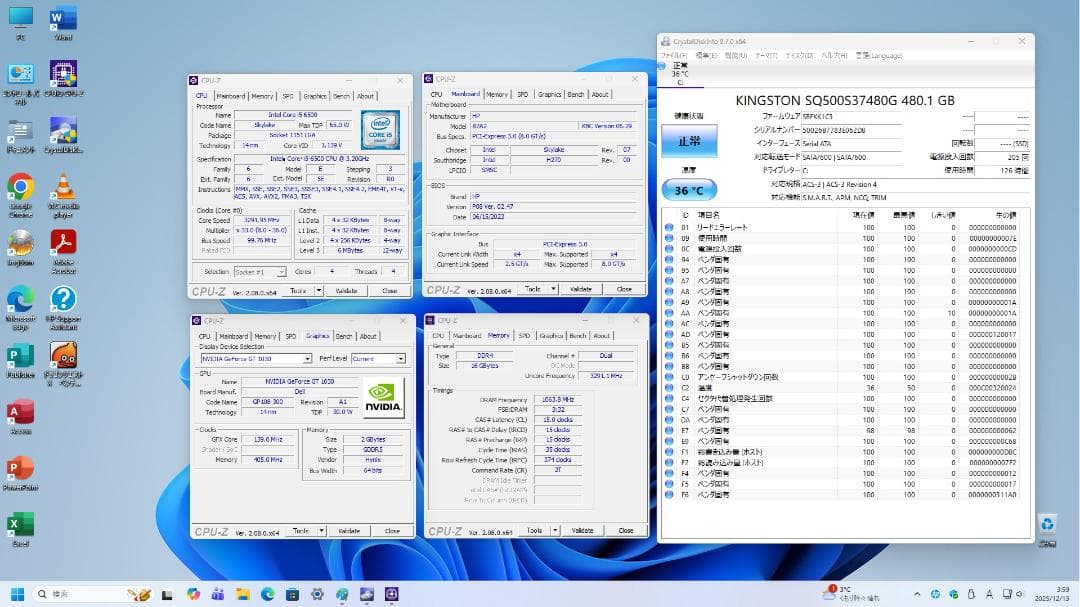Open the Excel desktop shortcut
1080x607 pixels.
(x=21, y=531)
